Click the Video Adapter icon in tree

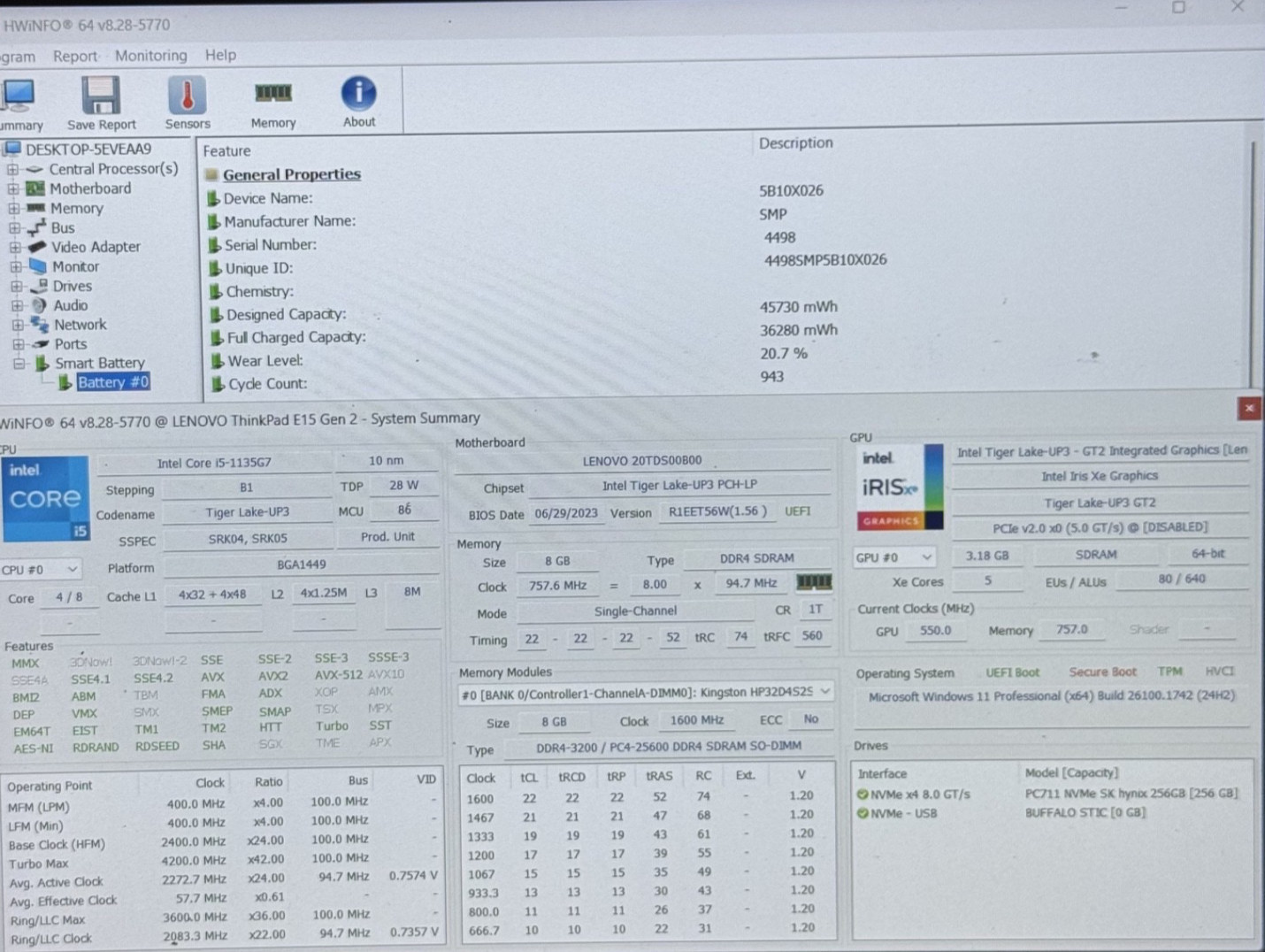click(37, 247)
